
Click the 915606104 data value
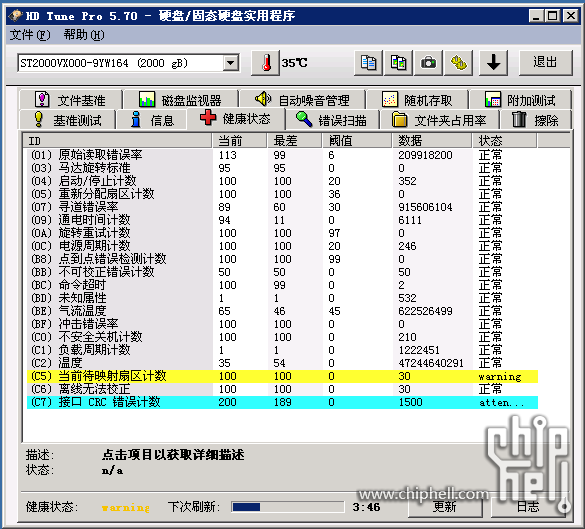point(425,207)
